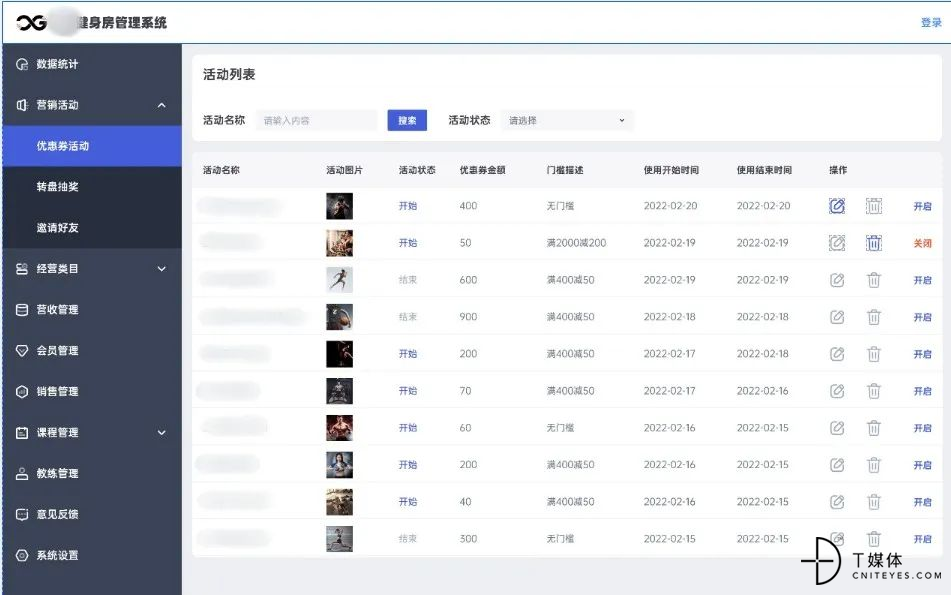Click 满2000减200 threshold text
This screenshot has height=595, width=951.
[x=576, y=243]
